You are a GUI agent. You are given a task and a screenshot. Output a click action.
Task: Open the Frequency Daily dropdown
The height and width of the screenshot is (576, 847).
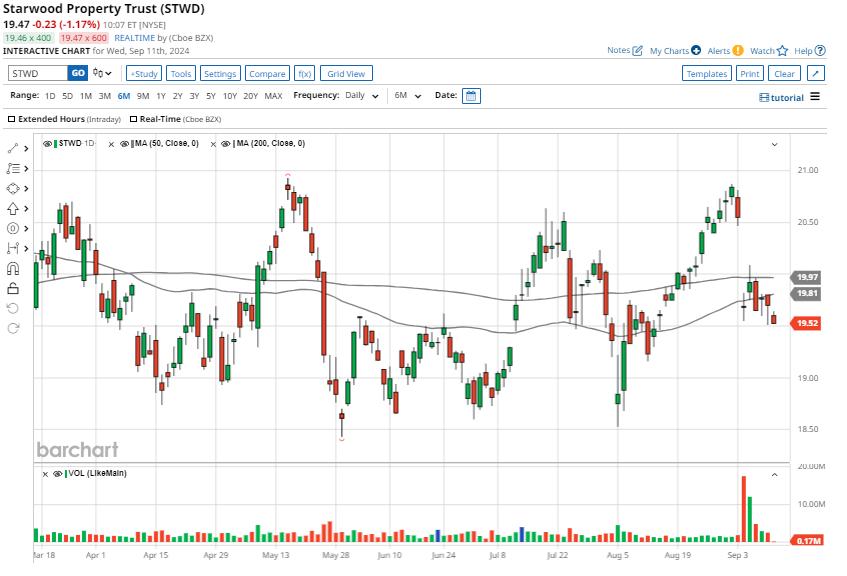point(362,96)
